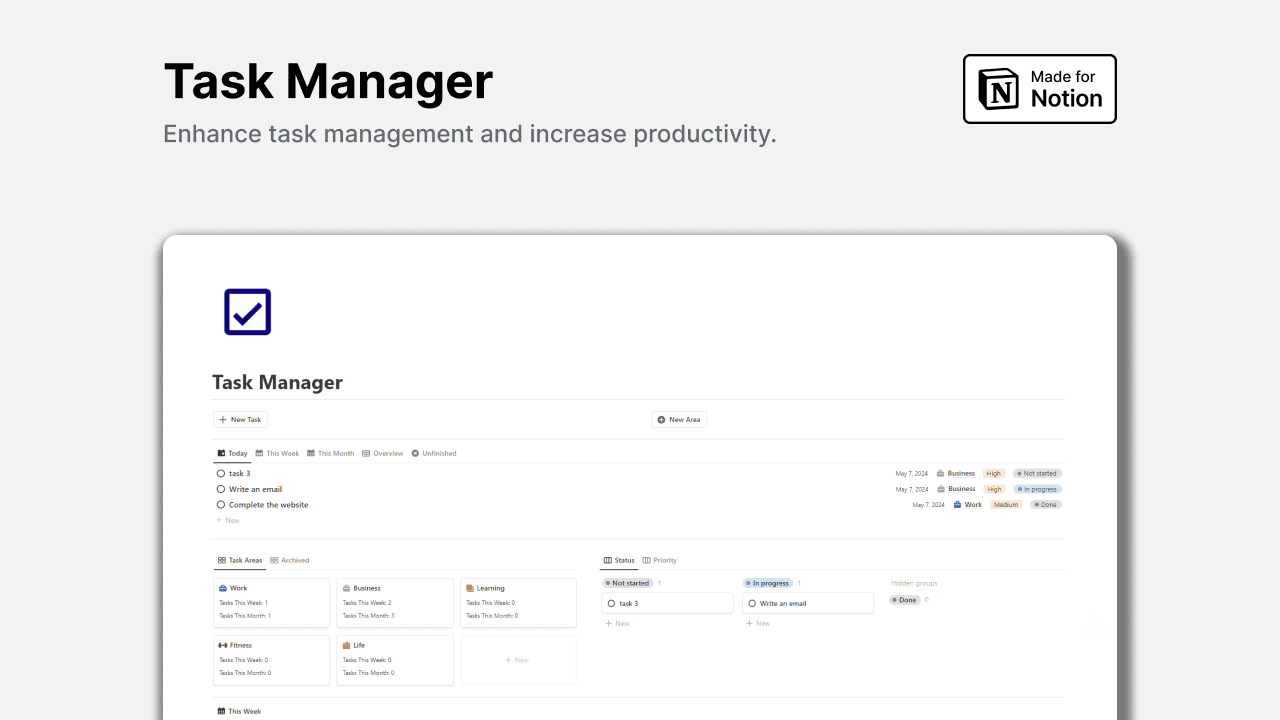The image size is (1280, 720).
Task: Add a new task under In progress
Action: [758, 623]
